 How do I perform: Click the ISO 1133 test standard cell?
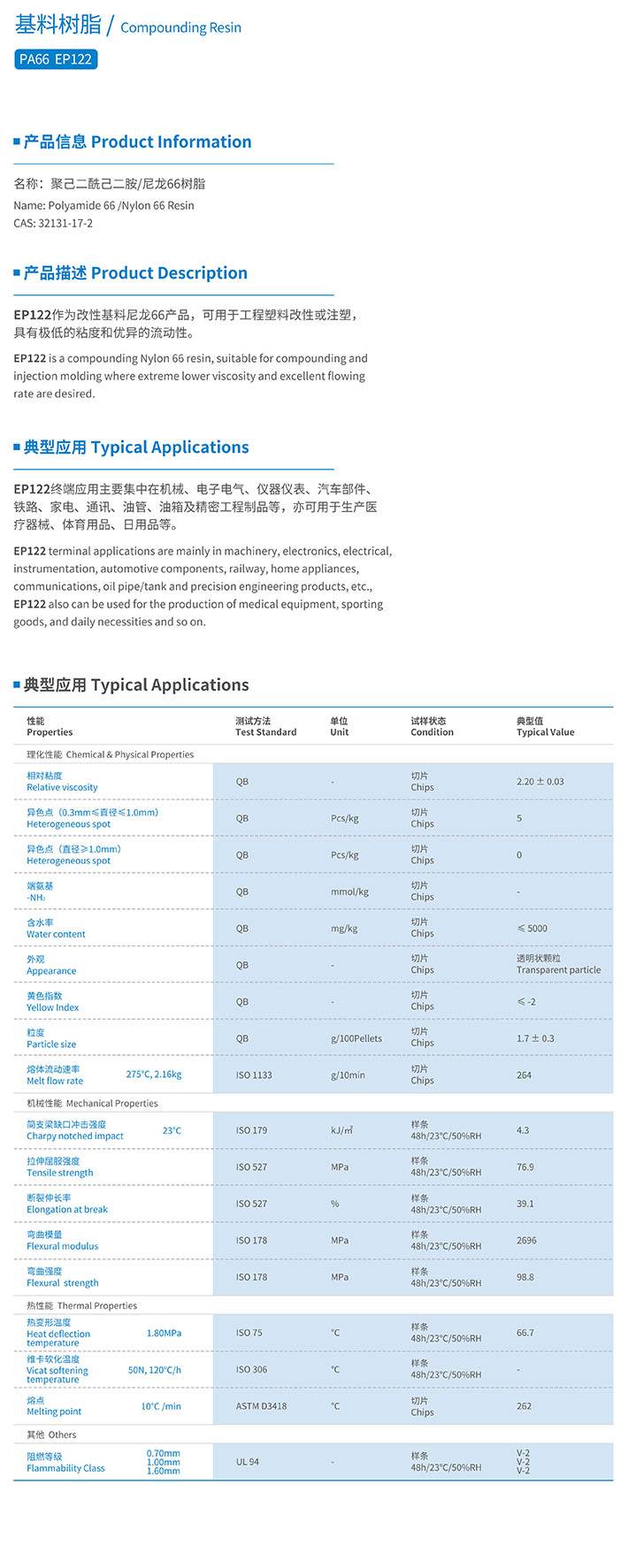tap(254, 1075)
